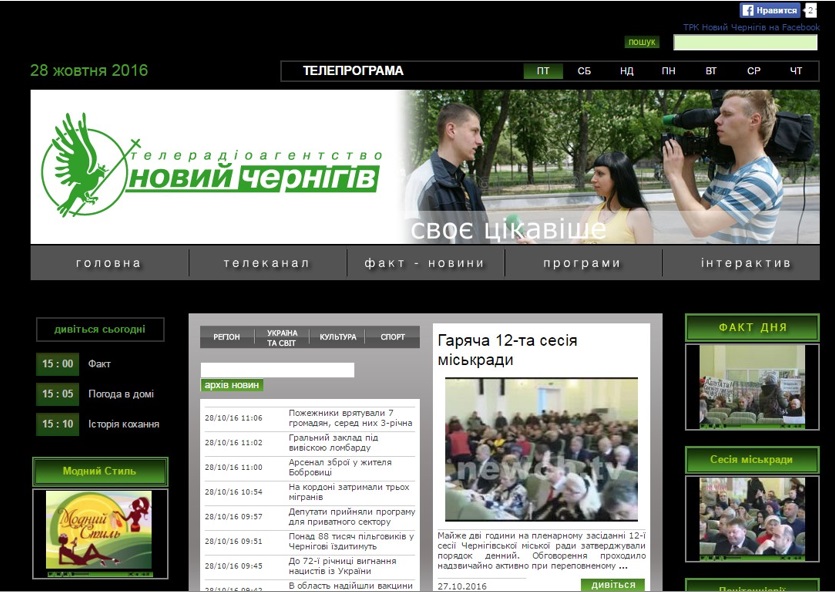Screen dimensions: 835x592
Task: Click the '28 жовтня 2016' date text
Action: point(89,70)
